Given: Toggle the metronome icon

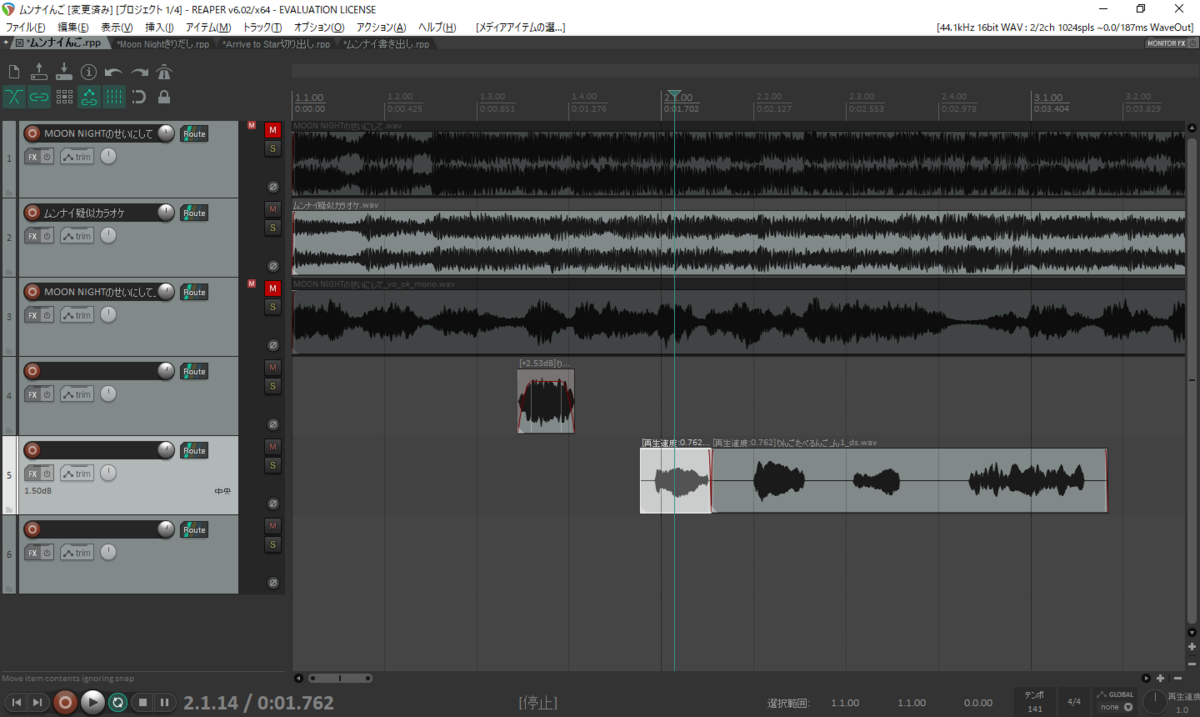Looking at the screenshot, I should tap(164, 72).
